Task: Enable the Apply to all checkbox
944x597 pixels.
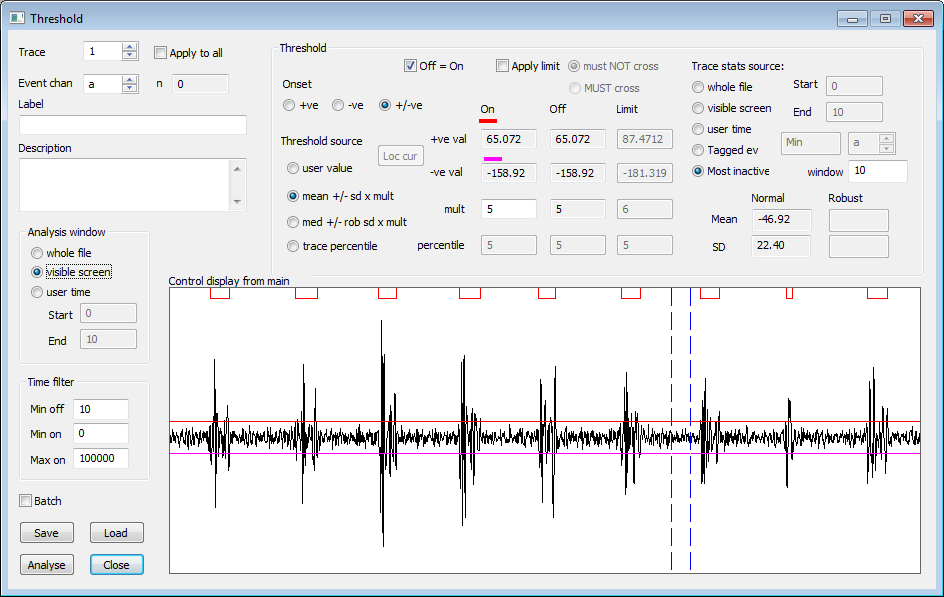Action: (161, 53)
